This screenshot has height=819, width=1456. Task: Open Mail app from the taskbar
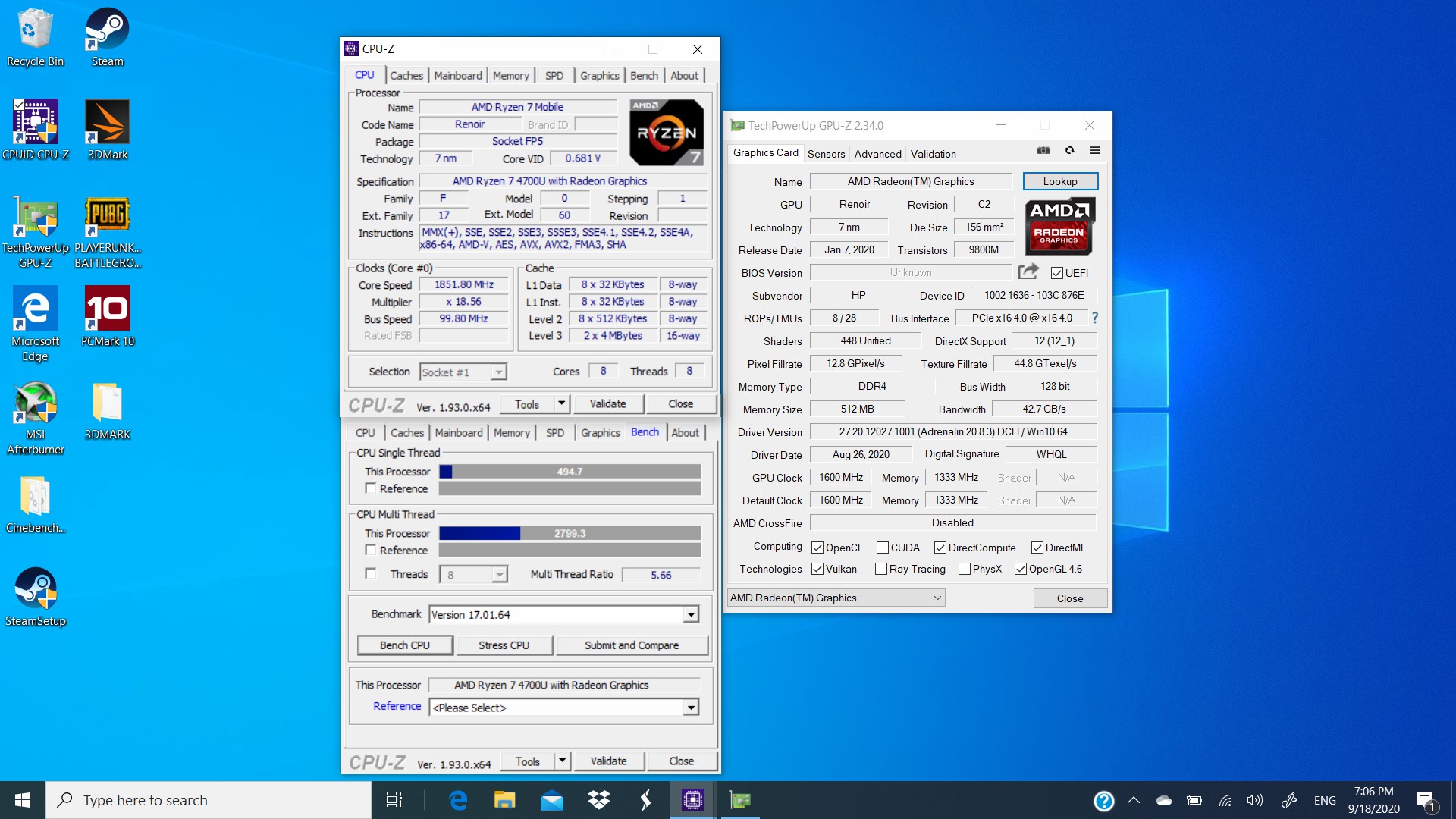(x=551, y=800)
